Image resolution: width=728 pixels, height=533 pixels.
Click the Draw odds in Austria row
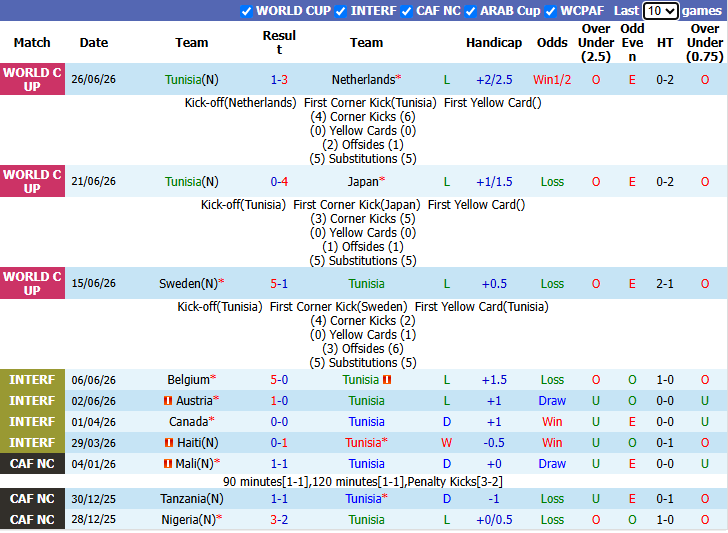point(552,401)
